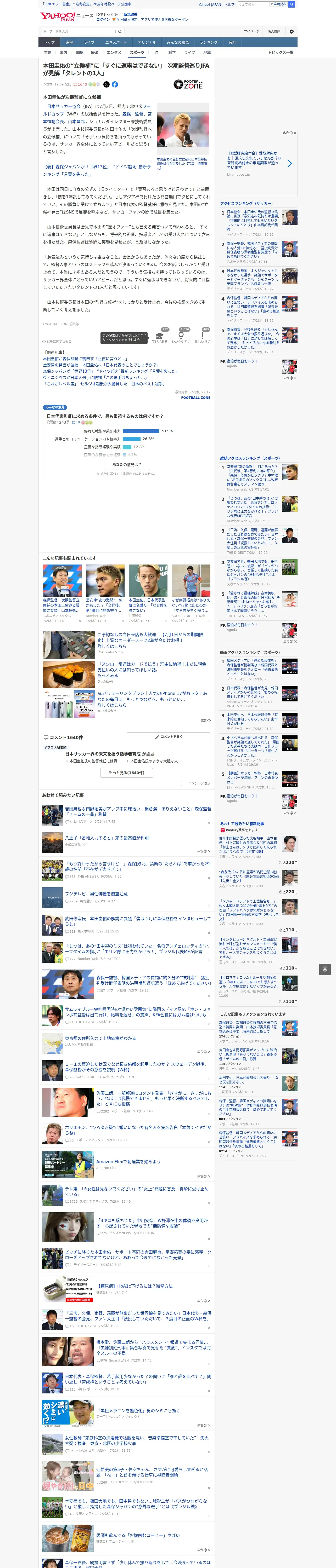Open the Yahoo! JAPAN News logo
Screen dimensions: 336x1568
coord(66,16)
